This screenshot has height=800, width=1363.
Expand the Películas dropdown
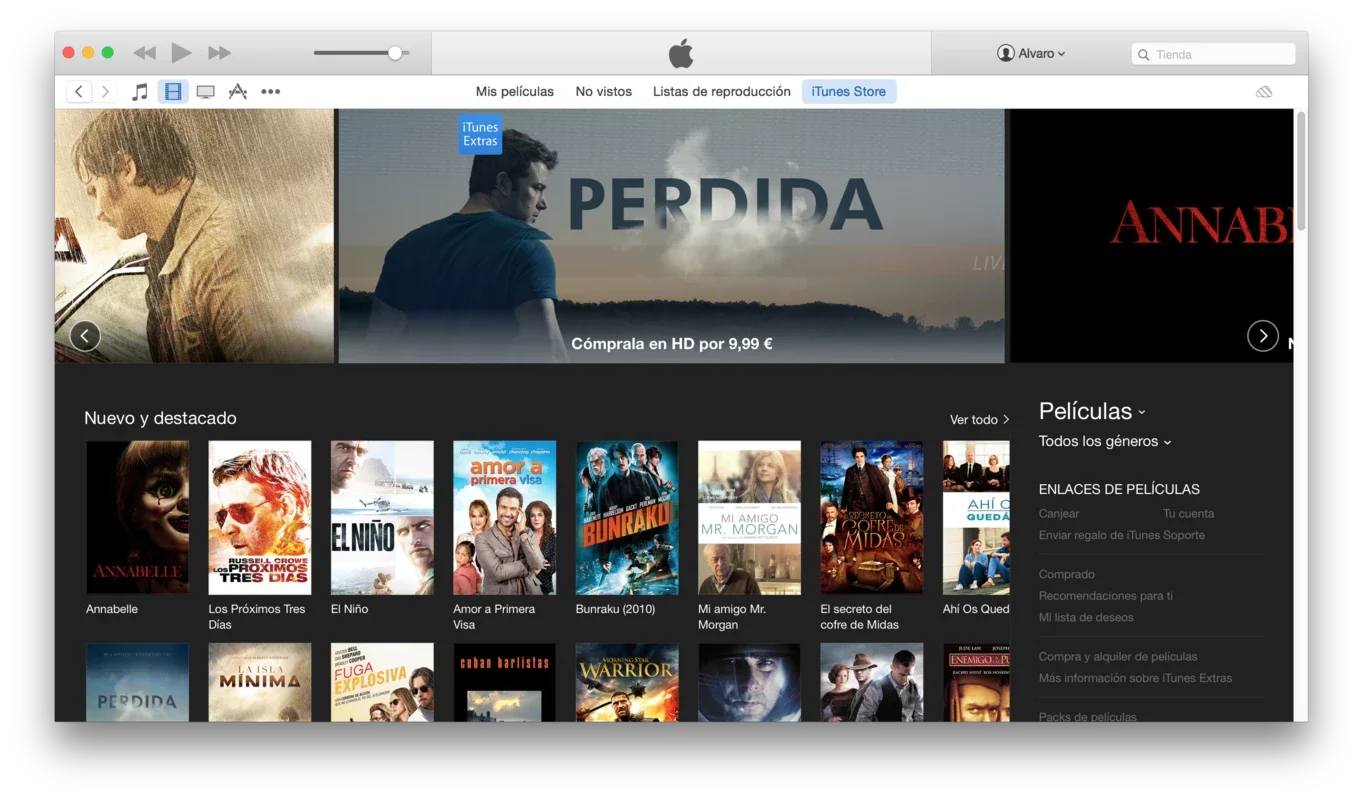point(1092,411)
